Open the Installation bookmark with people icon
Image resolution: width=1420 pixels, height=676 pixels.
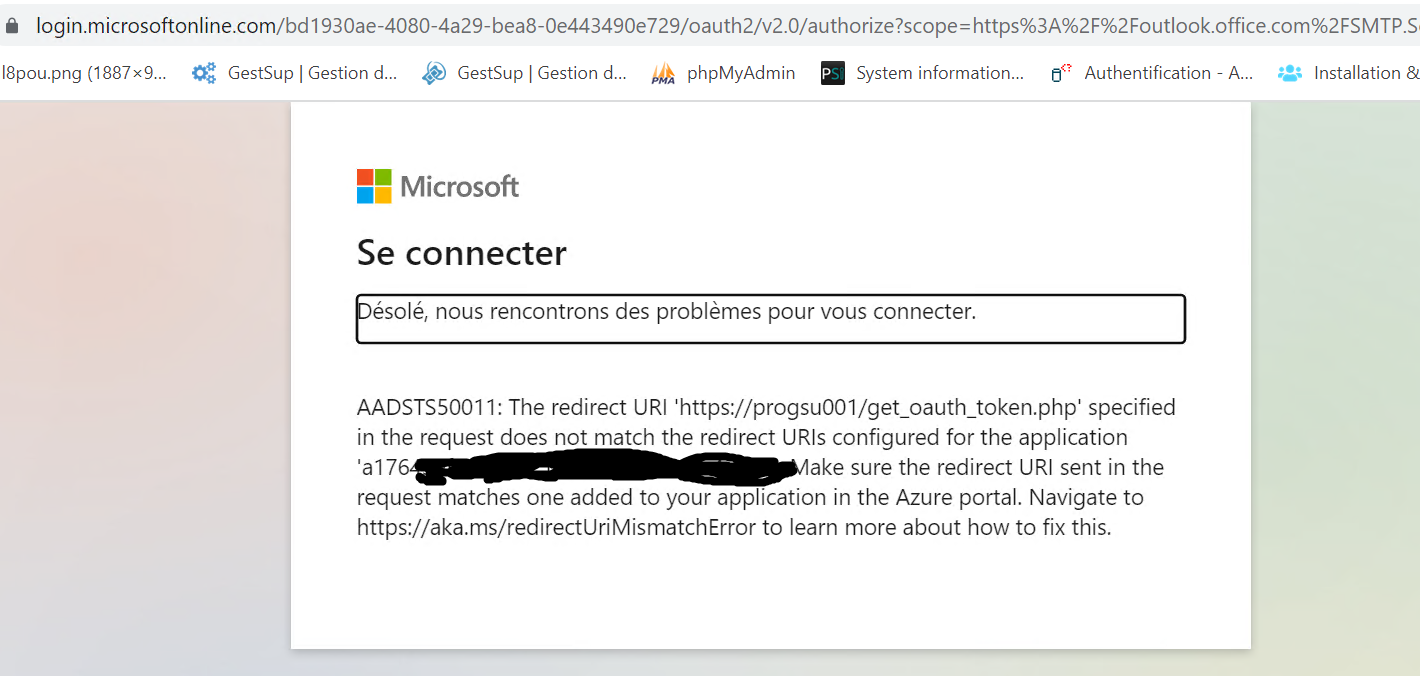tap(1348, 73)
